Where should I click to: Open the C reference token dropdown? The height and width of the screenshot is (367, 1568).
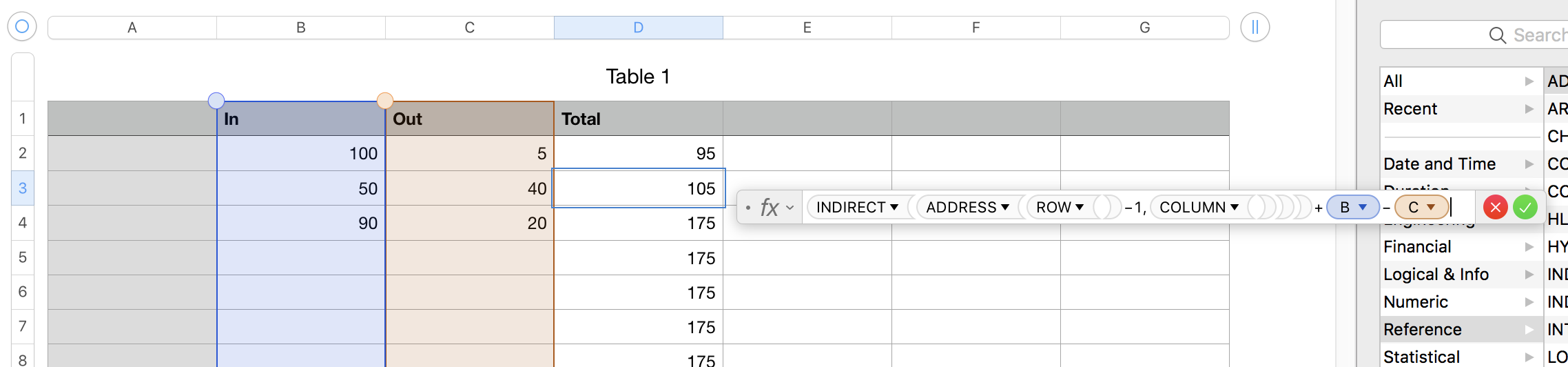tap(1431, 207)
